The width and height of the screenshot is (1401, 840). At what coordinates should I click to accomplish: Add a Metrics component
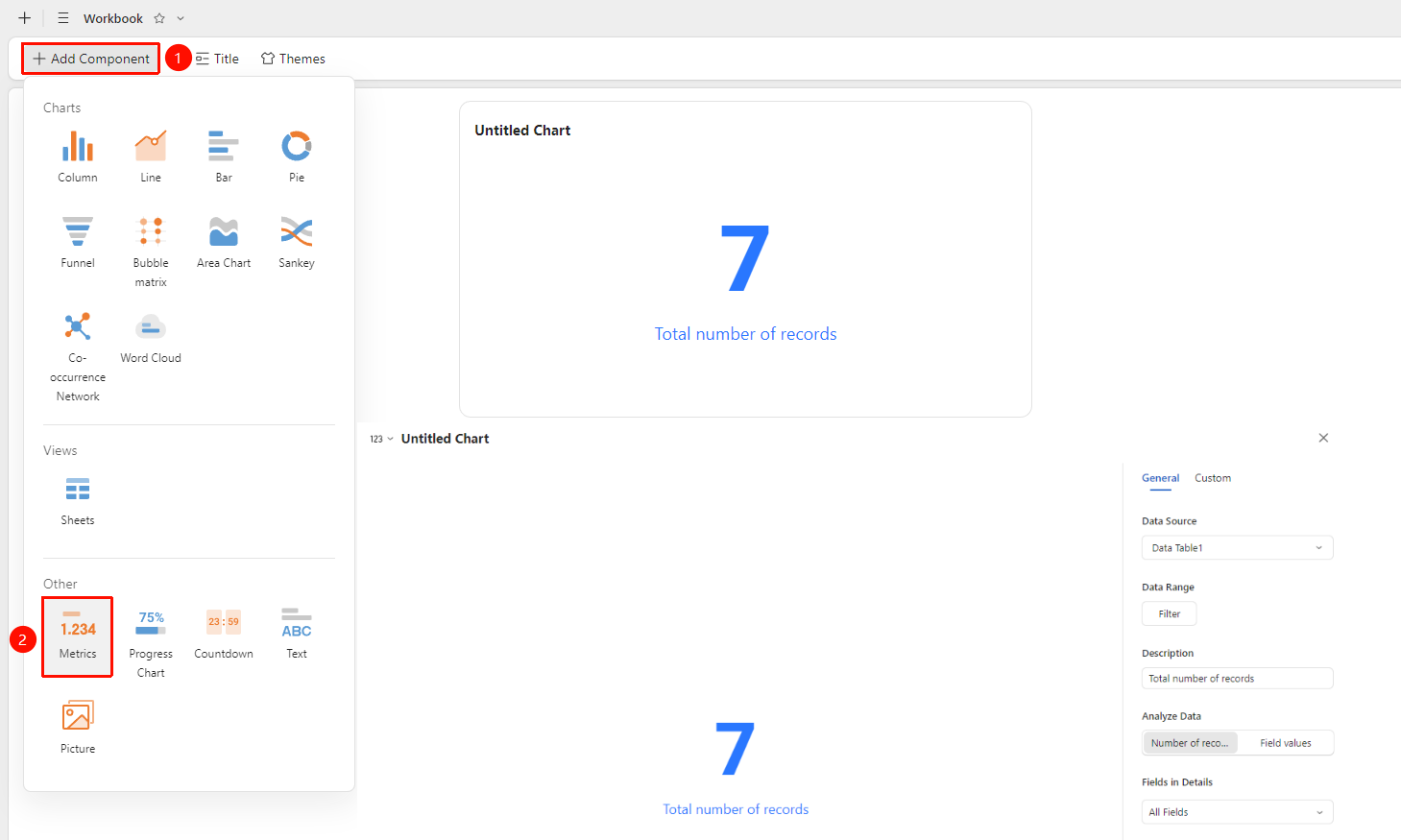[78, 637]
